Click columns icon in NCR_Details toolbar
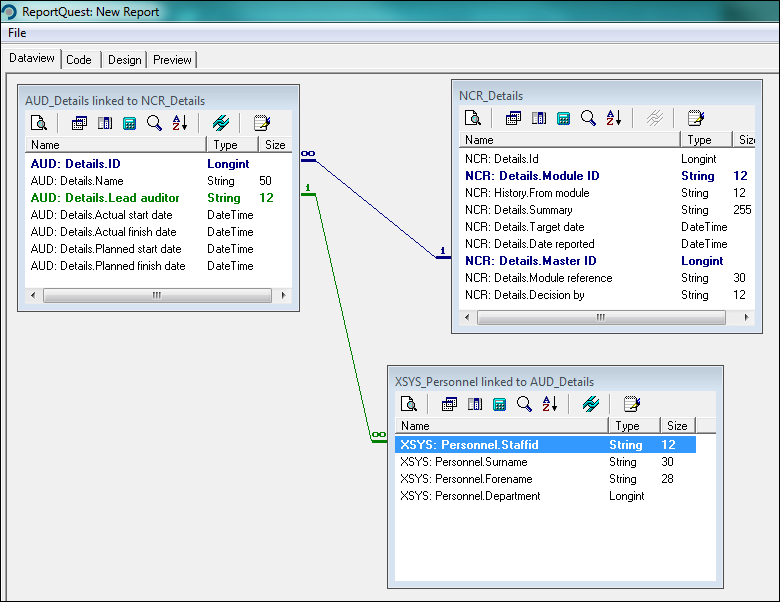Viewport: 780px width, 602px height. (x=539, y=118)
